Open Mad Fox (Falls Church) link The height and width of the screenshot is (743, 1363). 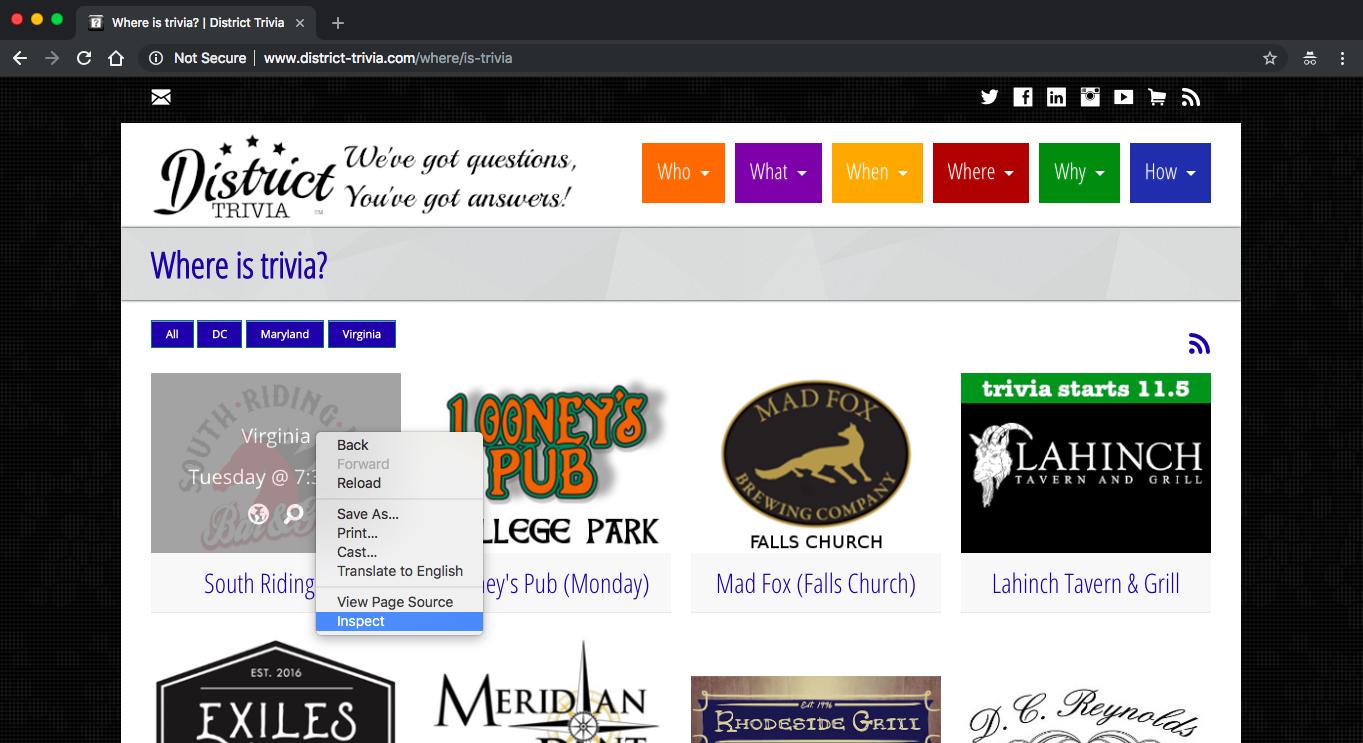[816, 584]
